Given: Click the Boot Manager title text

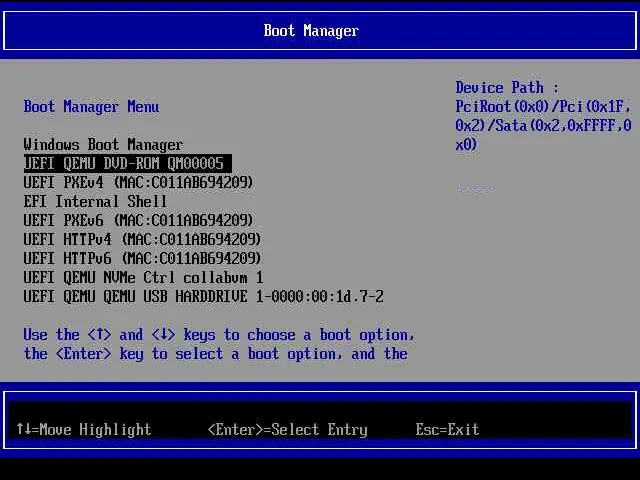Looking at the screenshot, I should tap(311, 31).
